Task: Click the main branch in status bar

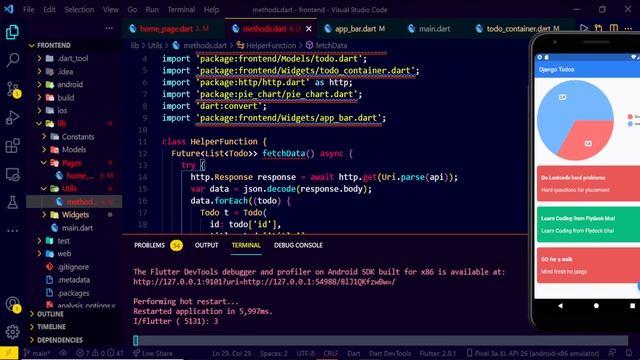Action: coord(36,353)
